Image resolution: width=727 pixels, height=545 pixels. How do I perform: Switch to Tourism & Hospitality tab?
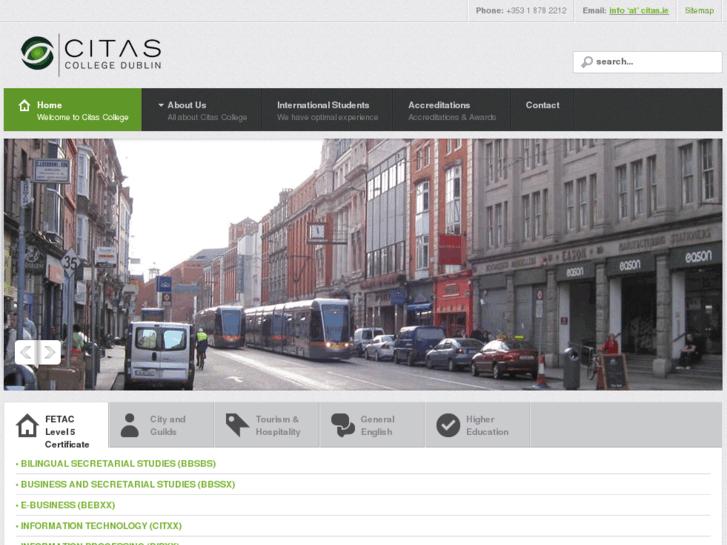click(267, 425)
